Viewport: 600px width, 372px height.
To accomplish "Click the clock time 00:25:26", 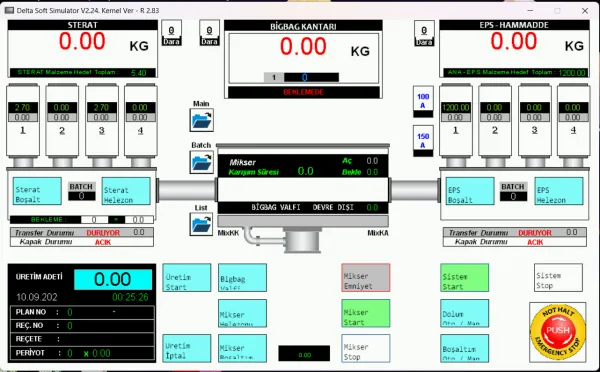I will 130,297.
